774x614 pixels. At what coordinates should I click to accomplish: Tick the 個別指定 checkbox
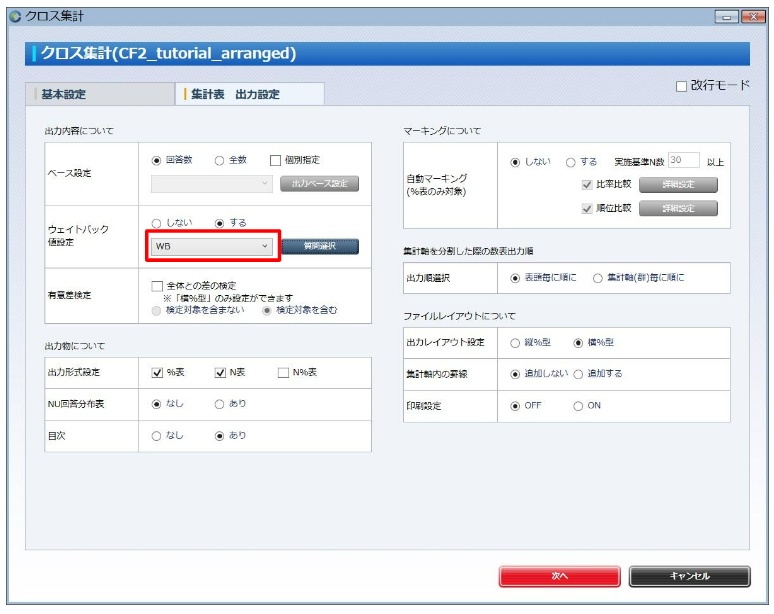click(x=275, y=160)
